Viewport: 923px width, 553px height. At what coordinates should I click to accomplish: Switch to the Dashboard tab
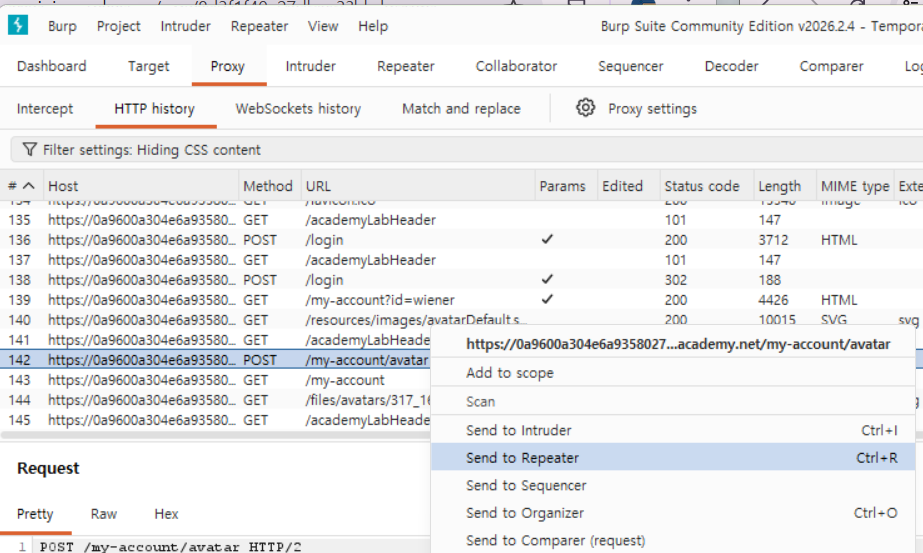tap(52, 66)
